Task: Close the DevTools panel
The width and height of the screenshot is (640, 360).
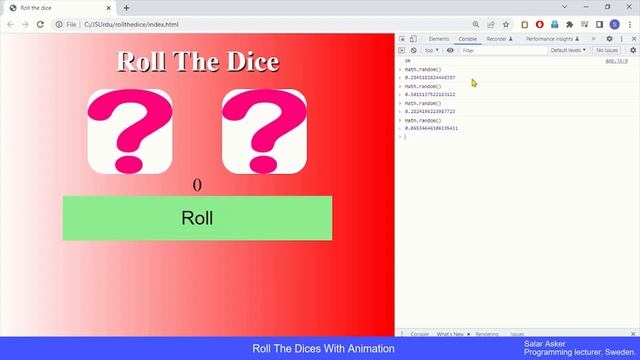Action: (634, 39)
